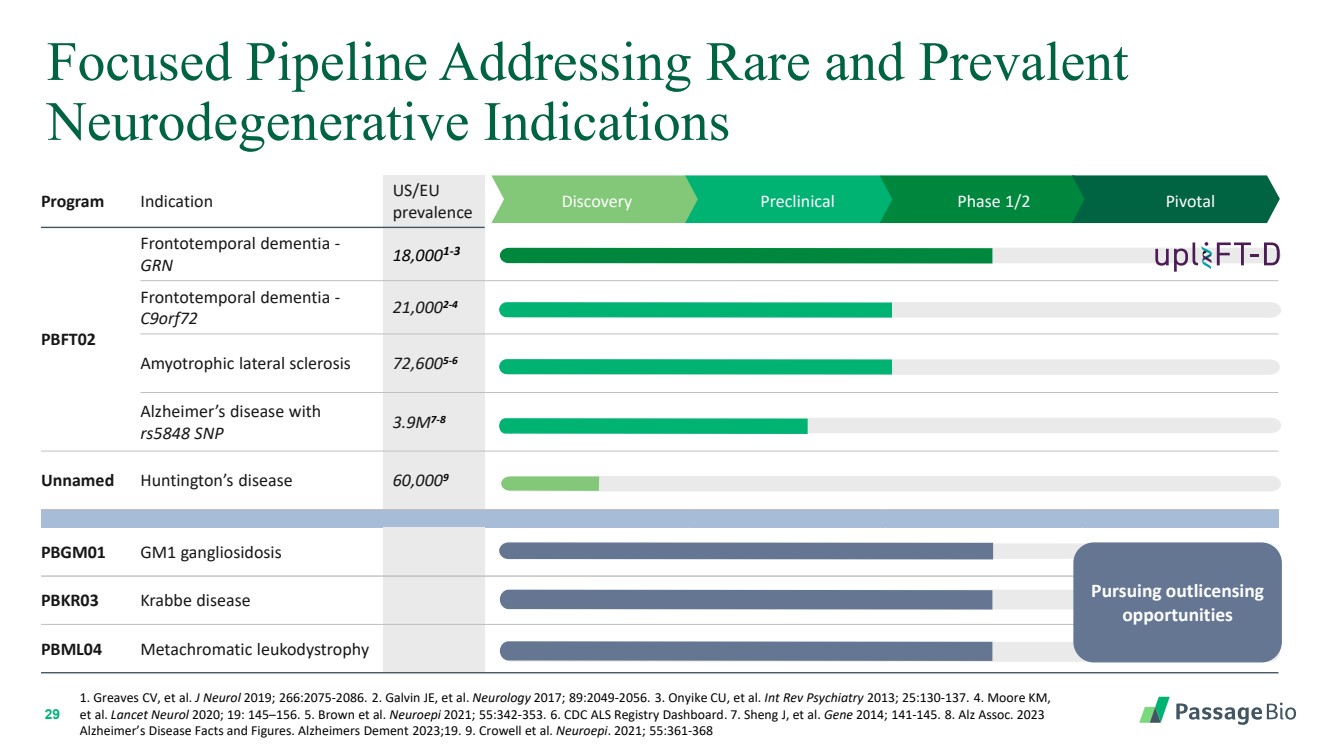
Task: Click the Passage Bio logo icon
Action: [x=1155, y=711]
